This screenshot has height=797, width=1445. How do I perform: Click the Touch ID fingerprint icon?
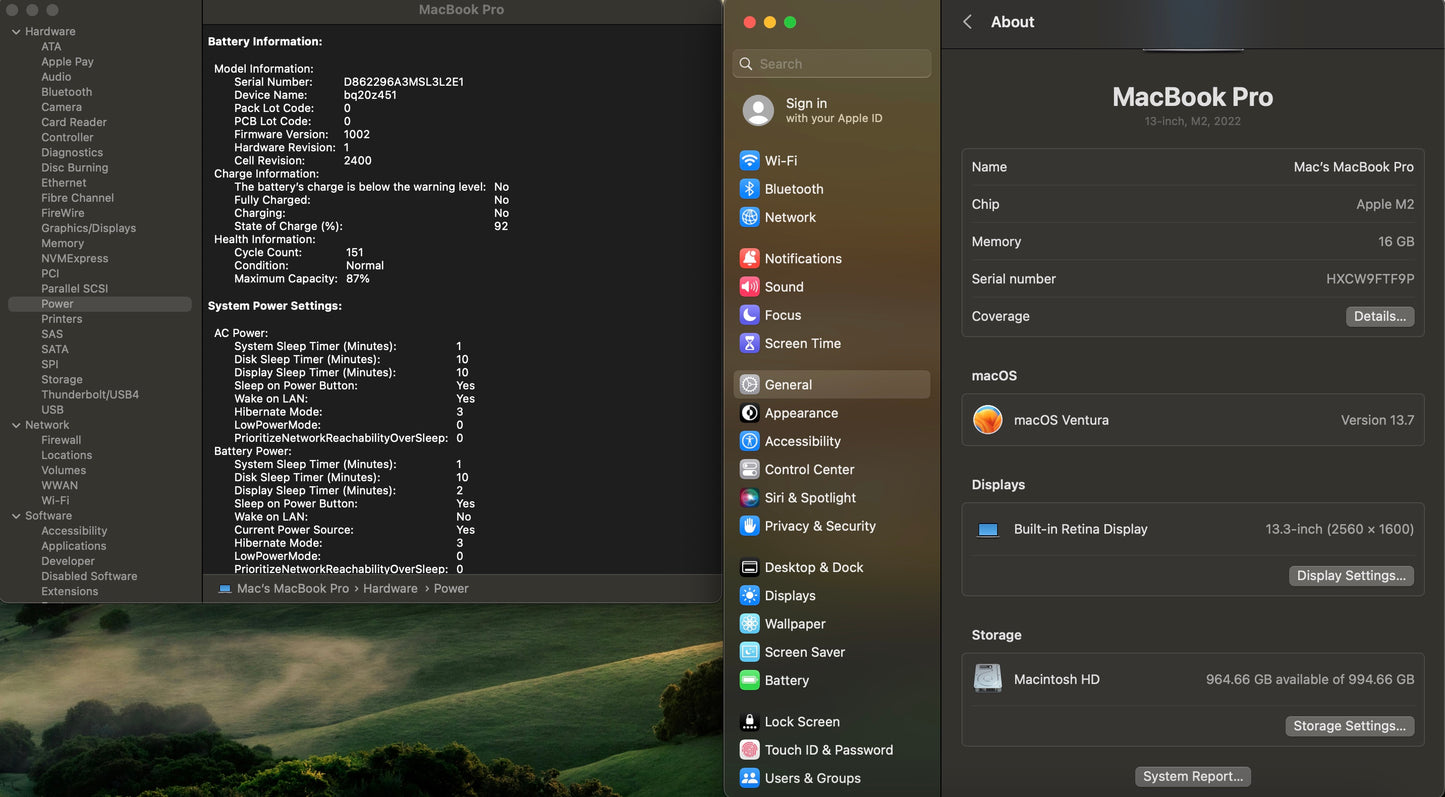tap(749, 750)
